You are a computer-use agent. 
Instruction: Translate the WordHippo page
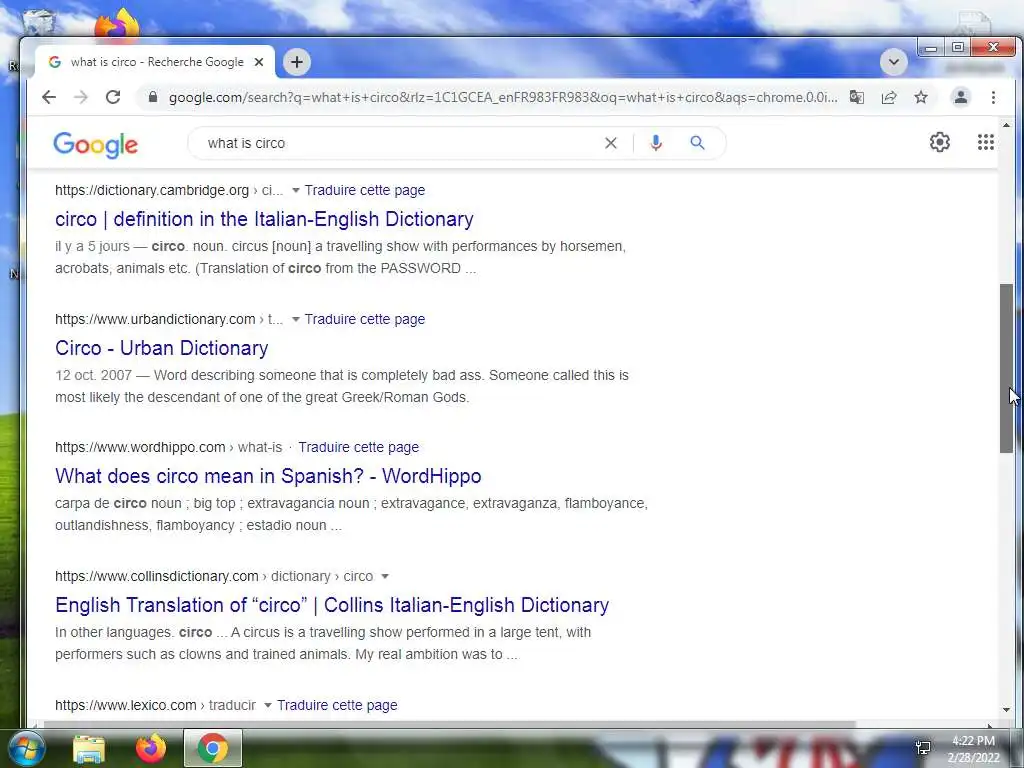tap(359, 447)
